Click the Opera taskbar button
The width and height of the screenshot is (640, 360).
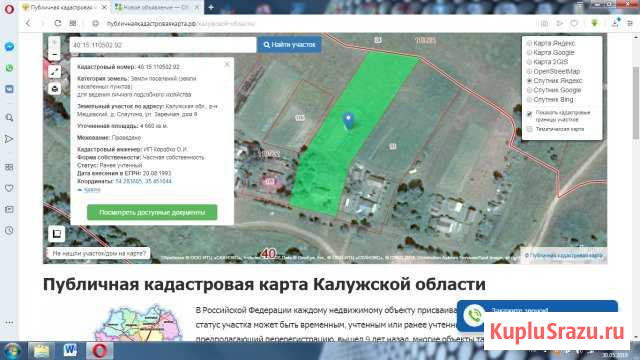pos(100,351)
